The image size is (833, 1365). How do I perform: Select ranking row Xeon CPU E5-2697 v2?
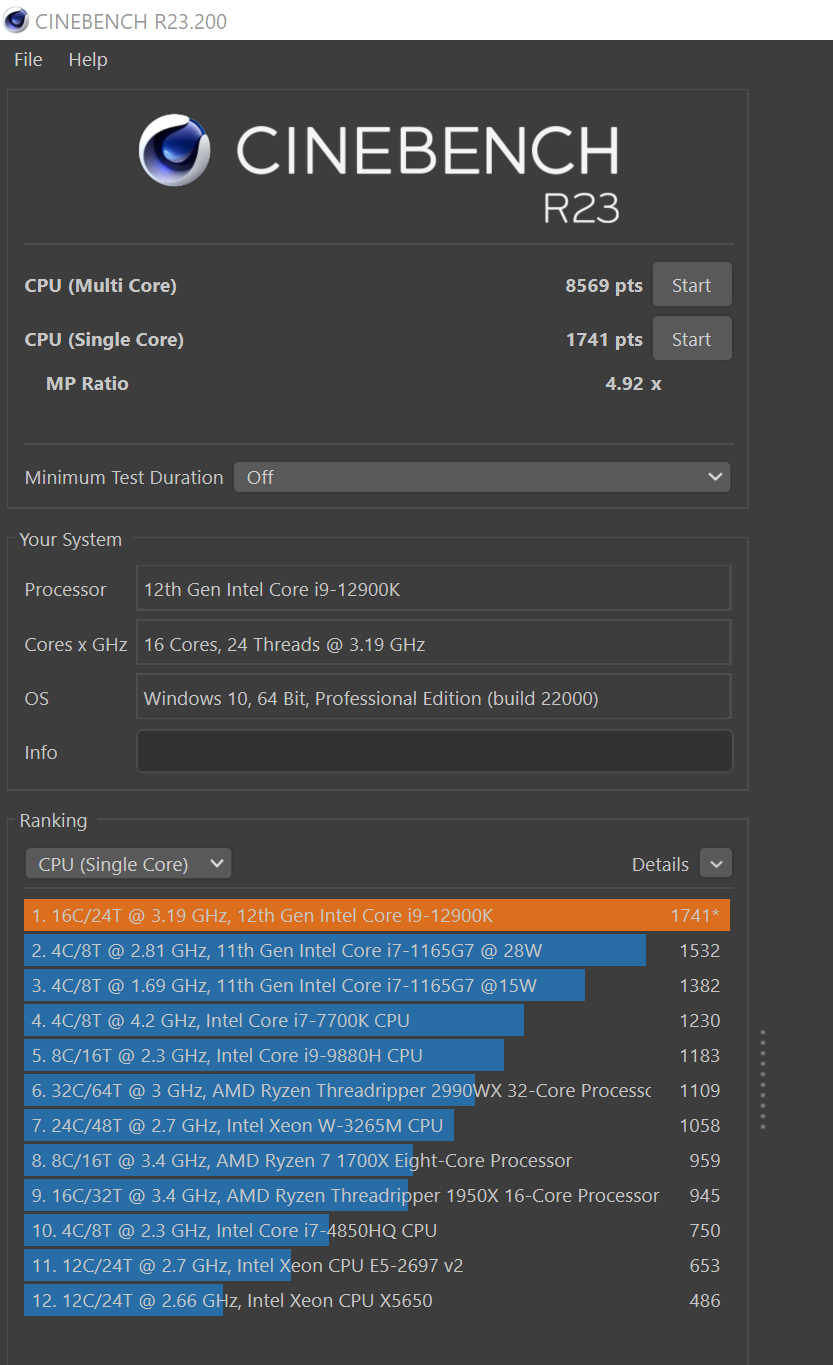[377, 1265]
